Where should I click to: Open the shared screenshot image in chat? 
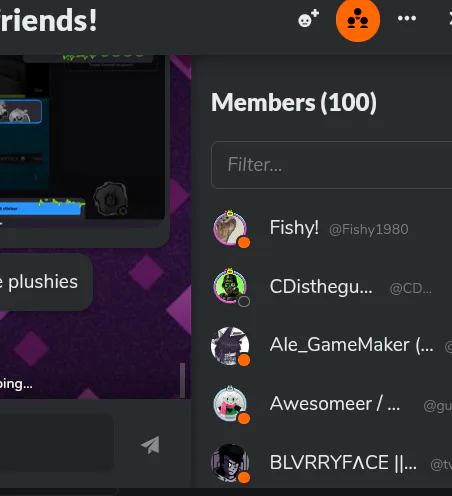pos(82,137)
